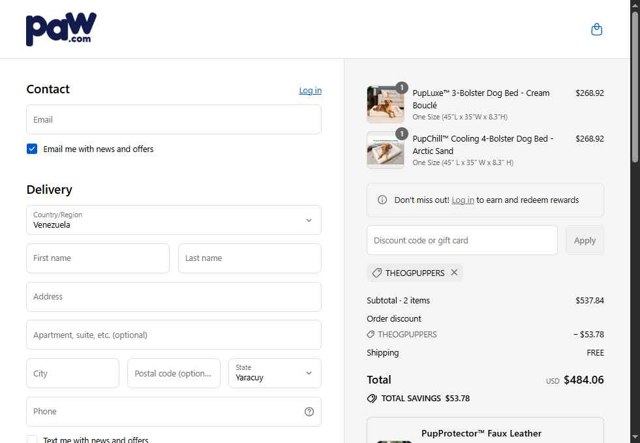
Task: Click the FREE shipping value
Action: click(x=595, y=353)
